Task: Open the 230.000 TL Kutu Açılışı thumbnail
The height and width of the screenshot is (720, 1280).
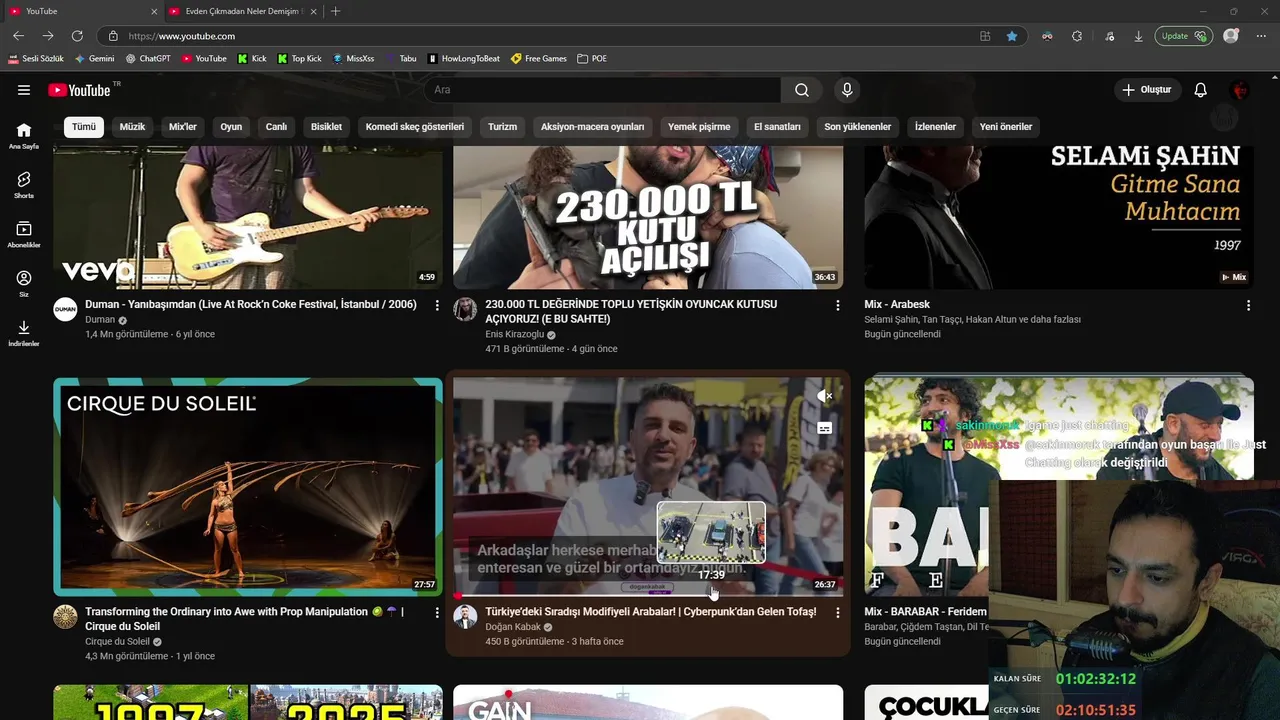Action: (648, 217)
